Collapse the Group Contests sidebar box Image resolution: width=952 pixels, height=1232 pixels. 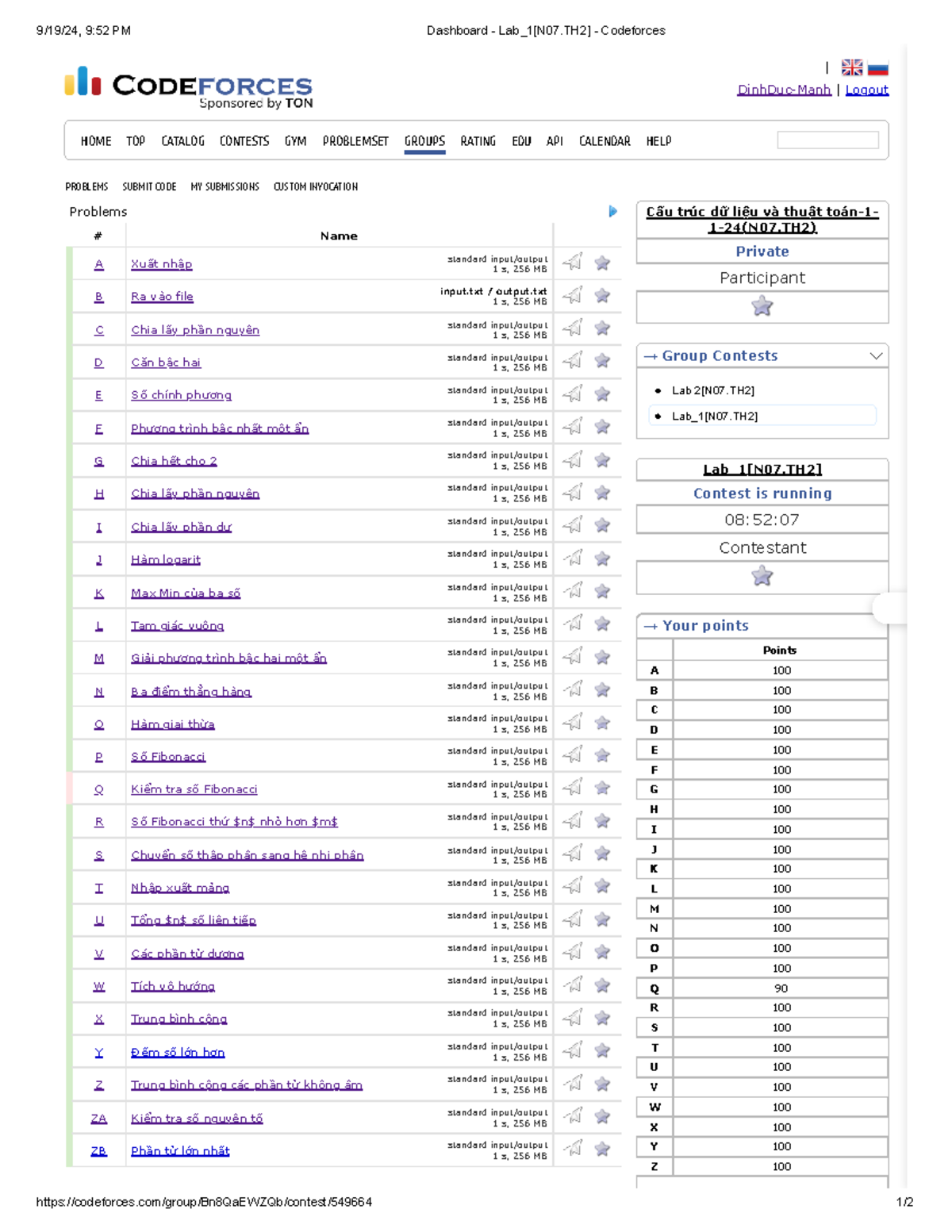tap(876, 355)
